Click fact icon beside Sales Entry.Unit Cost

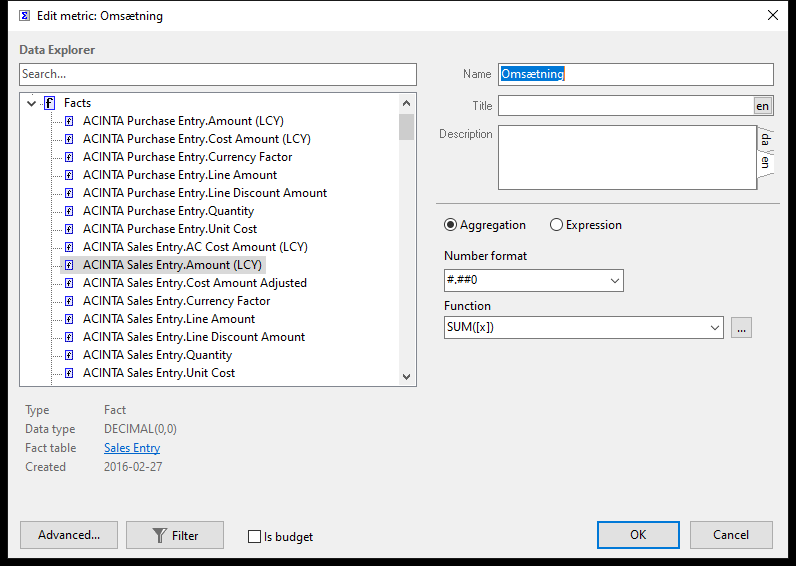(x=69, y=373)
